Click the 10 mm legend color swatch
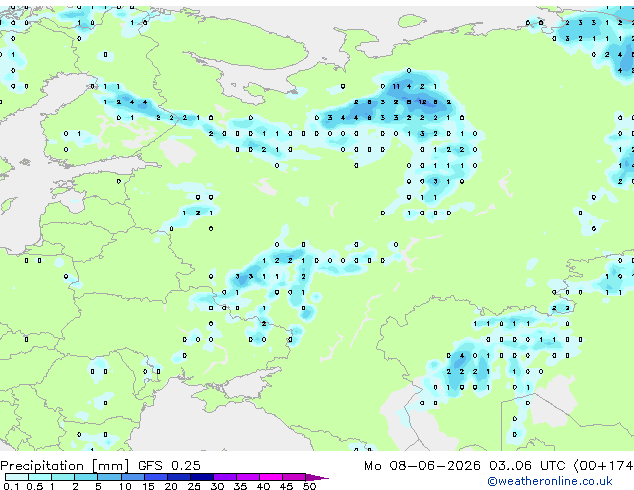The image size is (634, 490). 132,477
